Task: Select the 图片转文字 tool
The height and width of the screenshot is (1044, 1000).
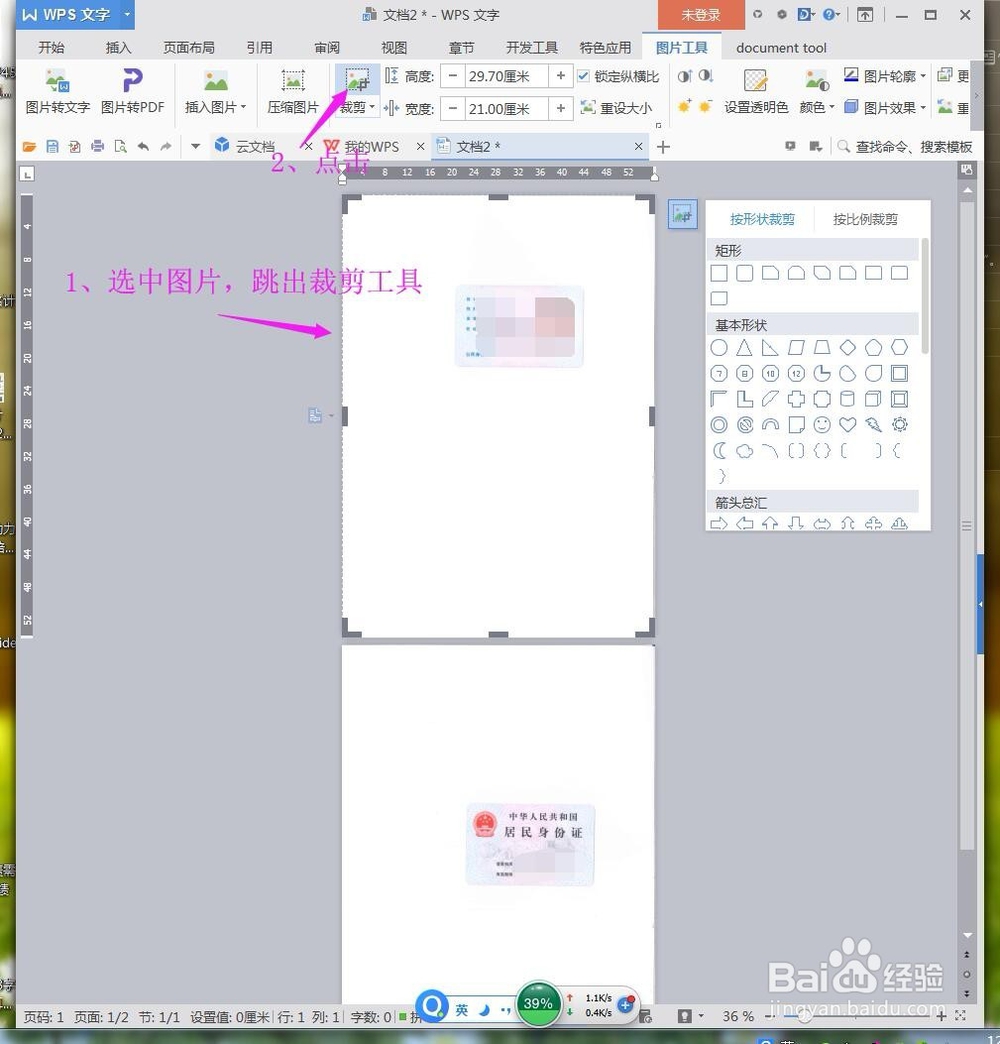Action: coord(56,90)
